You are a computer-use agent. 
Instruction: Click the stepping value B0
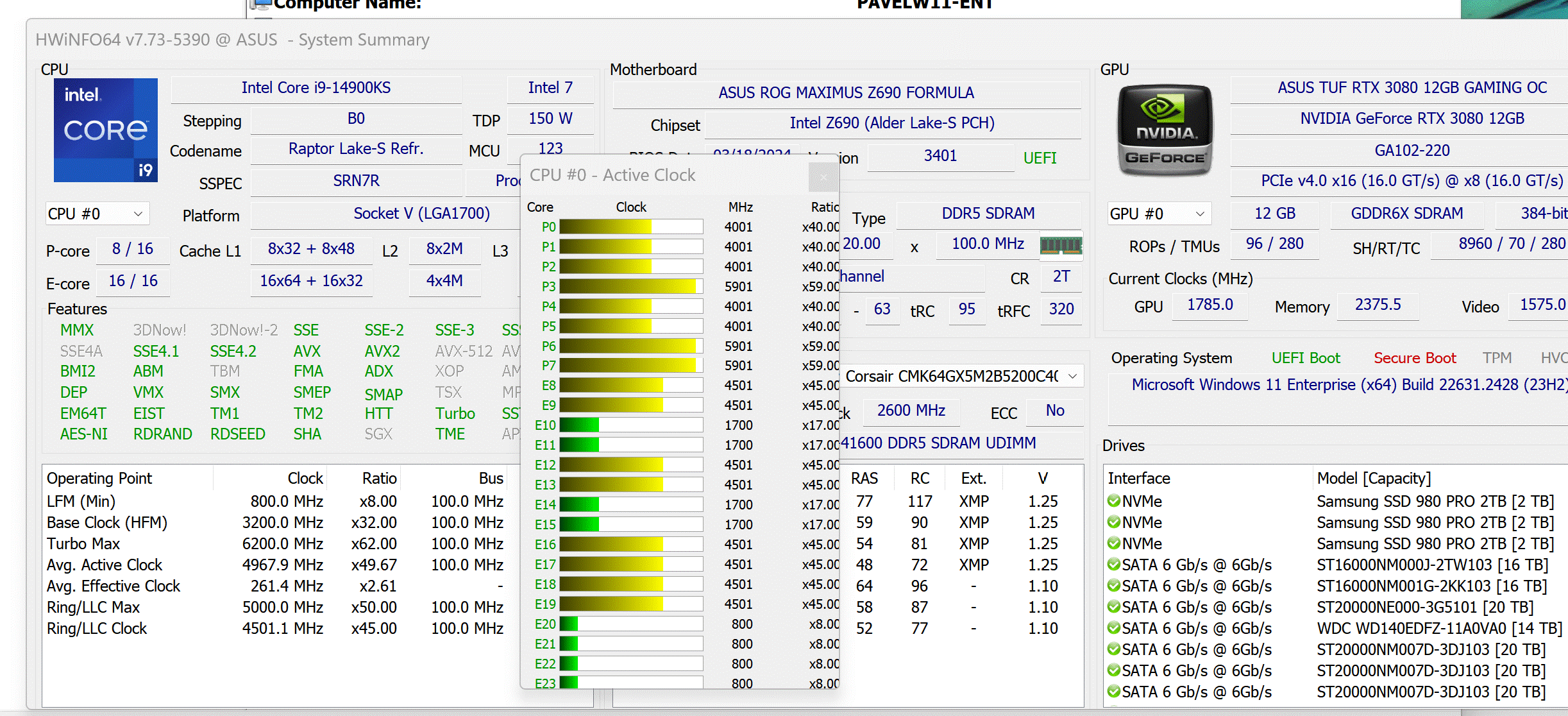356,119
